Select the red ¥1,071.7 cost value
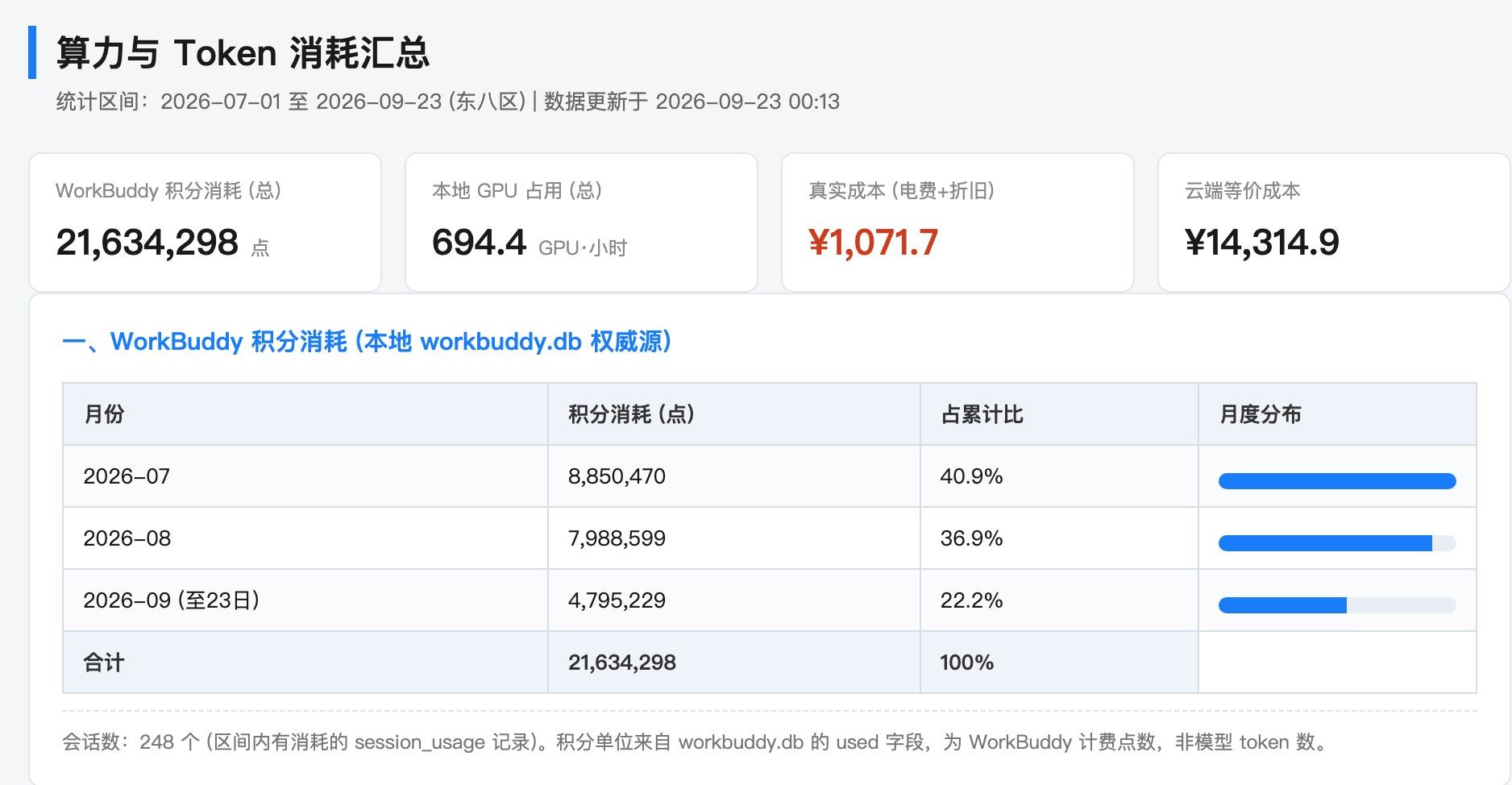The height and width of the screenshot is (785, 1512). (874, 242)
